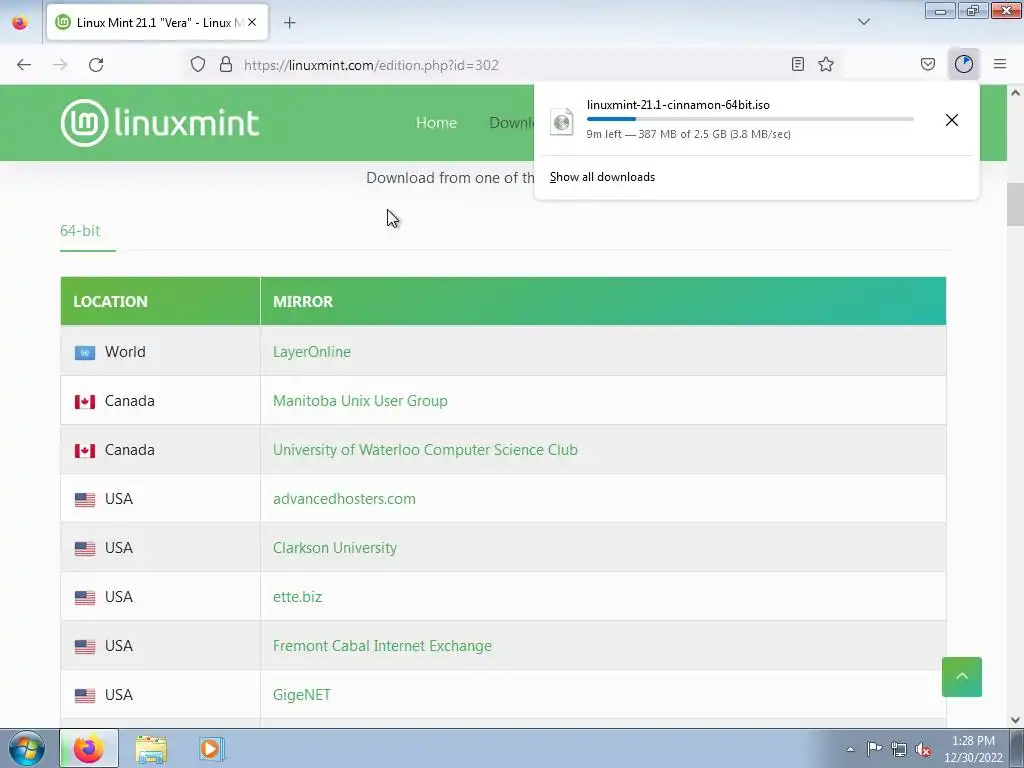The image size is (1024, 768).
Task: Click the download progress bar
Action: [x=750, y=119]
